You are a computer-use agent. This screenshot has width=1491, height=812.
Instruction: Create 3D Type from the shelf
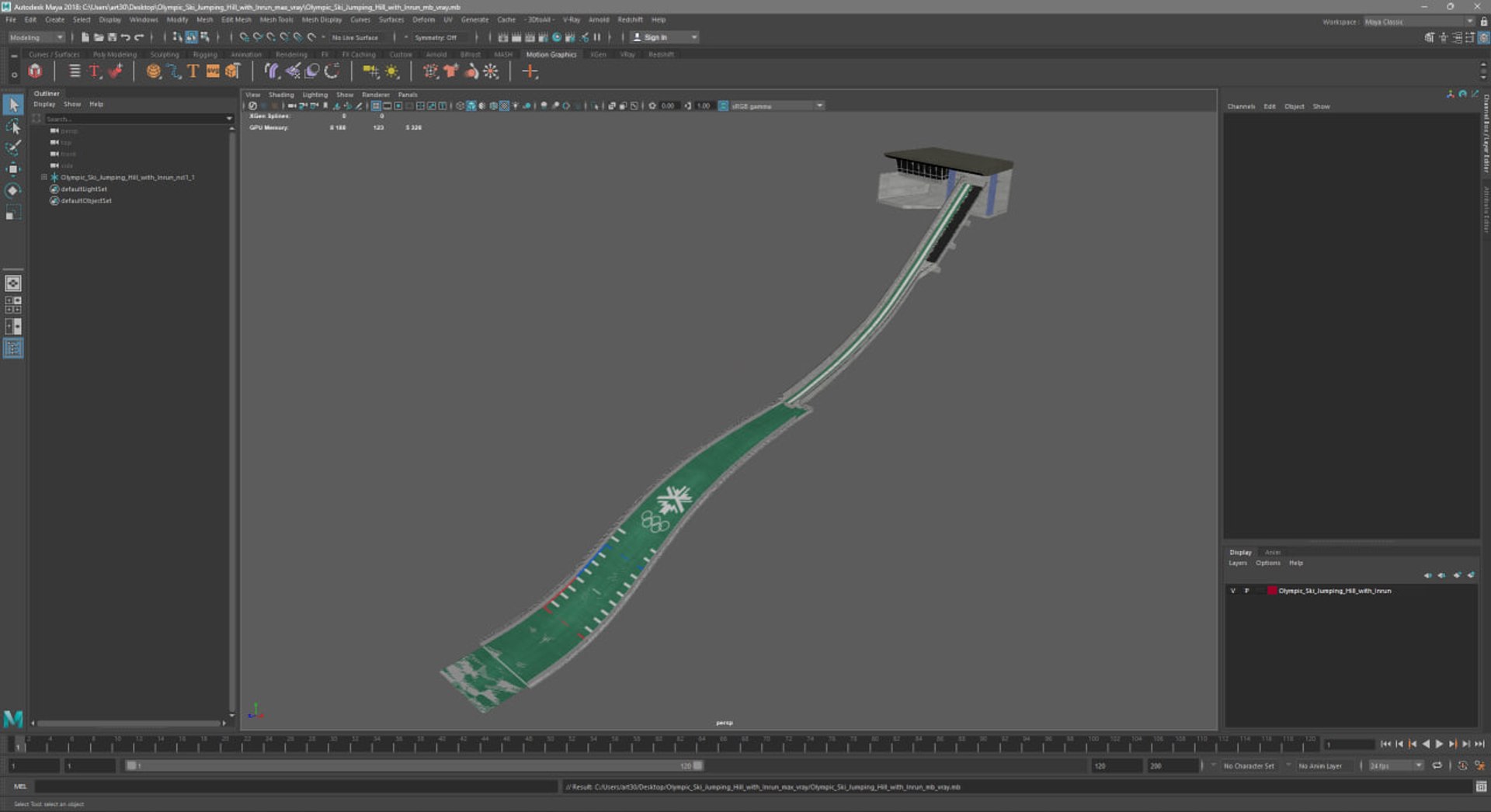click(x=193, y=71)
